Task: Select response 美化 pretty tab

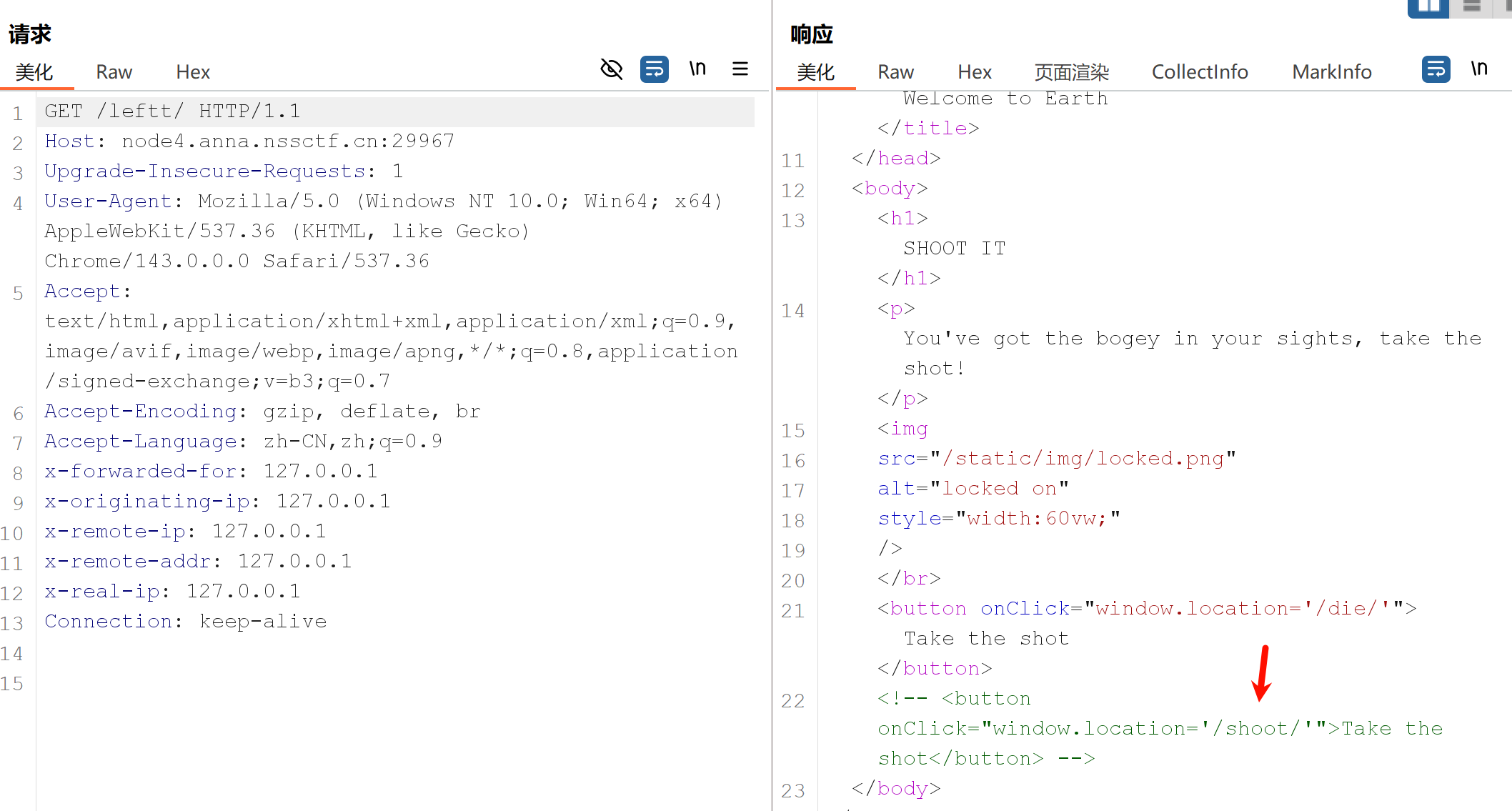Action: pos(815,72)
